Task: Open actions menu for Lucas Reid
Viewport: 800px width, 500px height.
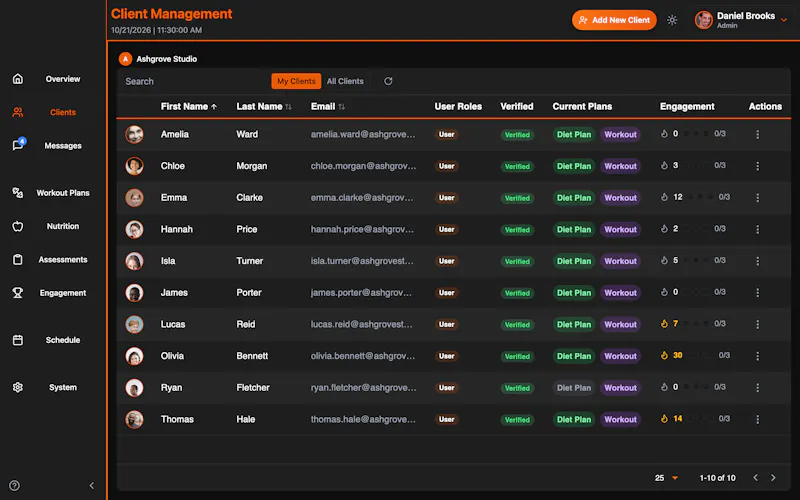Action: tap(757, 324)
